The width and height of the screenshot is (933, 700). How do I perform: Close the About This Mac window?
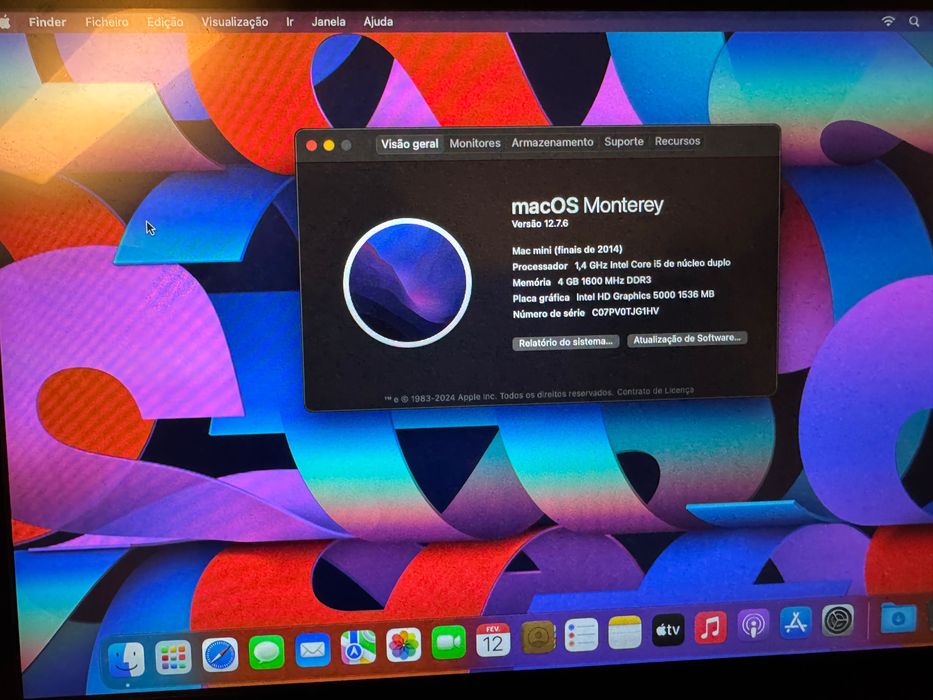pyautogui.click(x=311, y=146)
